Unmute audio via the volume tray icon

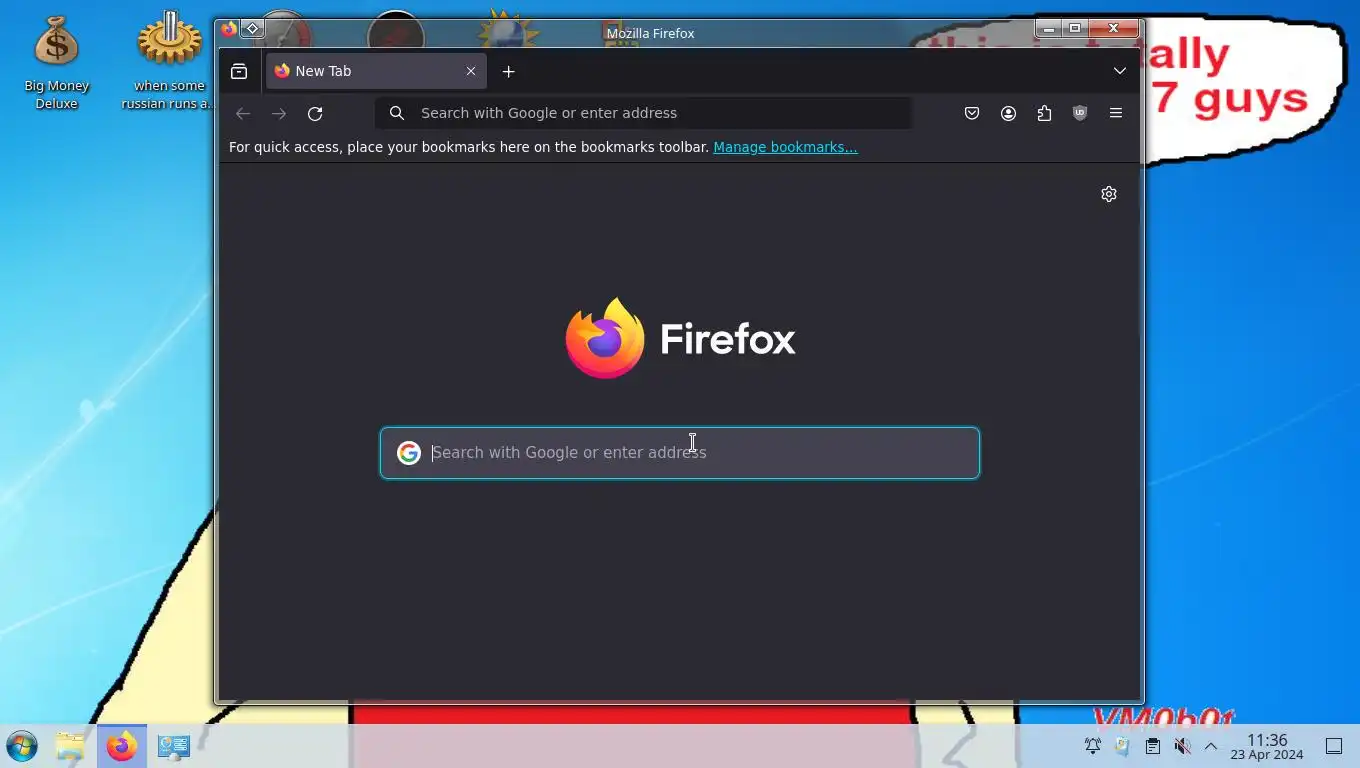click(x=1182, y=746)
